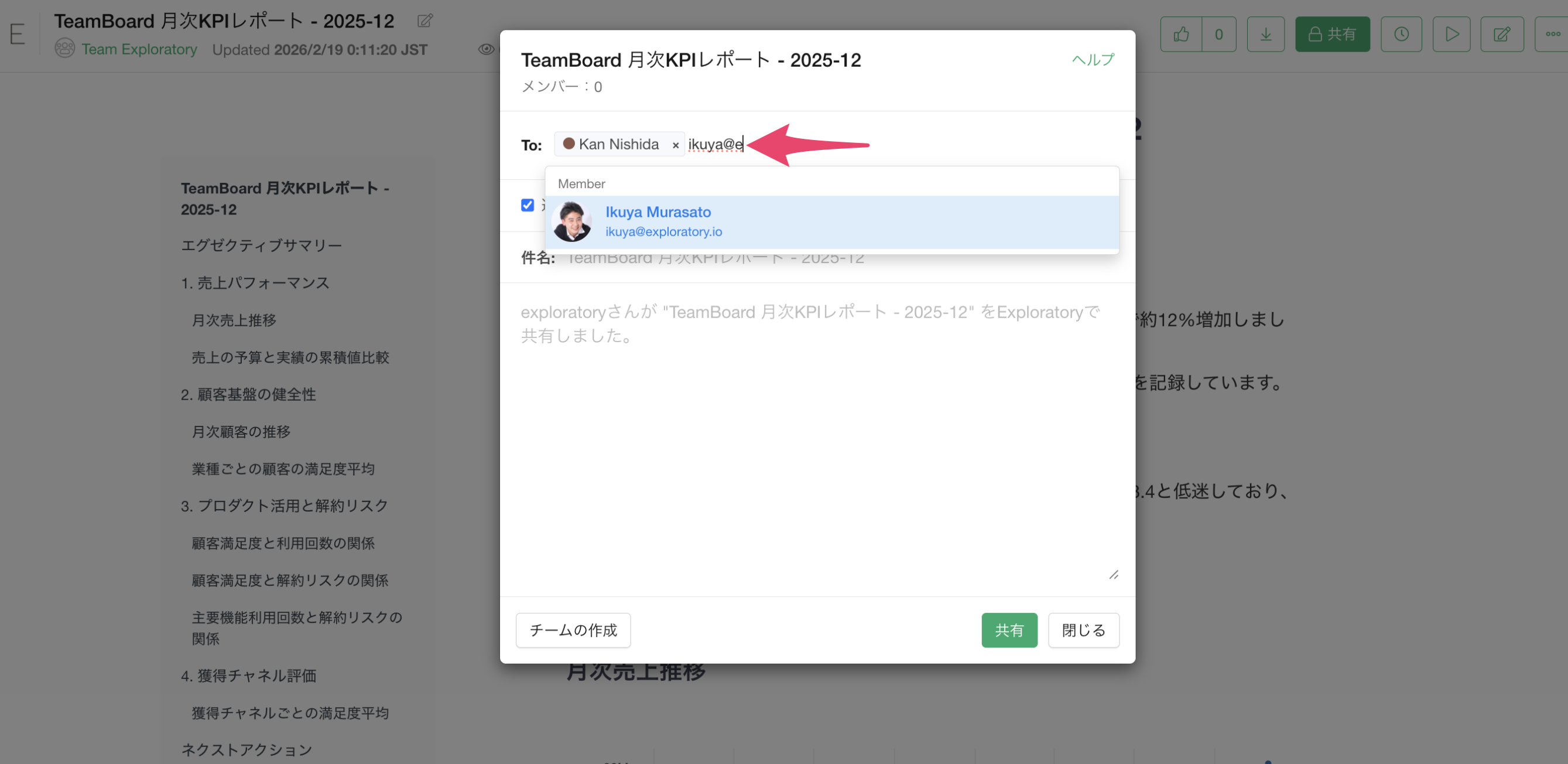Click the rename pencil icon beside title

425,21
